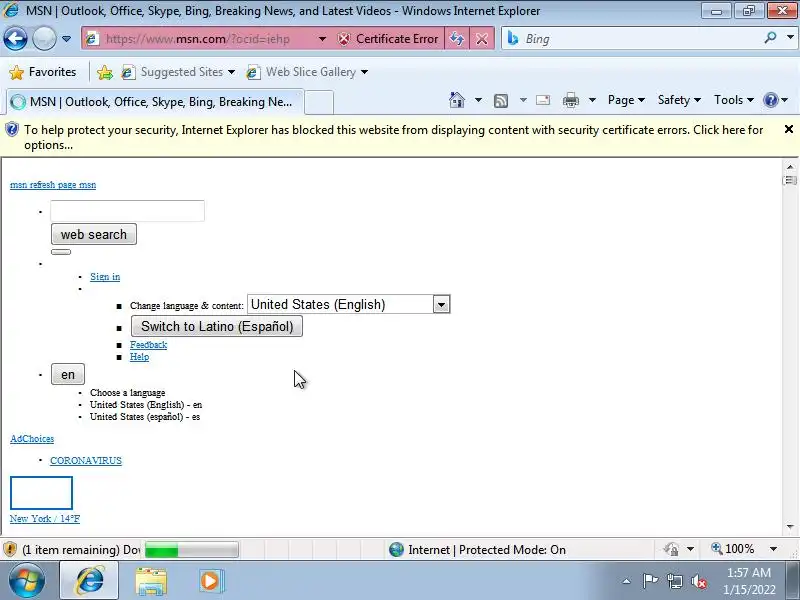Open the United States (English) language dropdown
800x600 pixels.
pos(348,305)
